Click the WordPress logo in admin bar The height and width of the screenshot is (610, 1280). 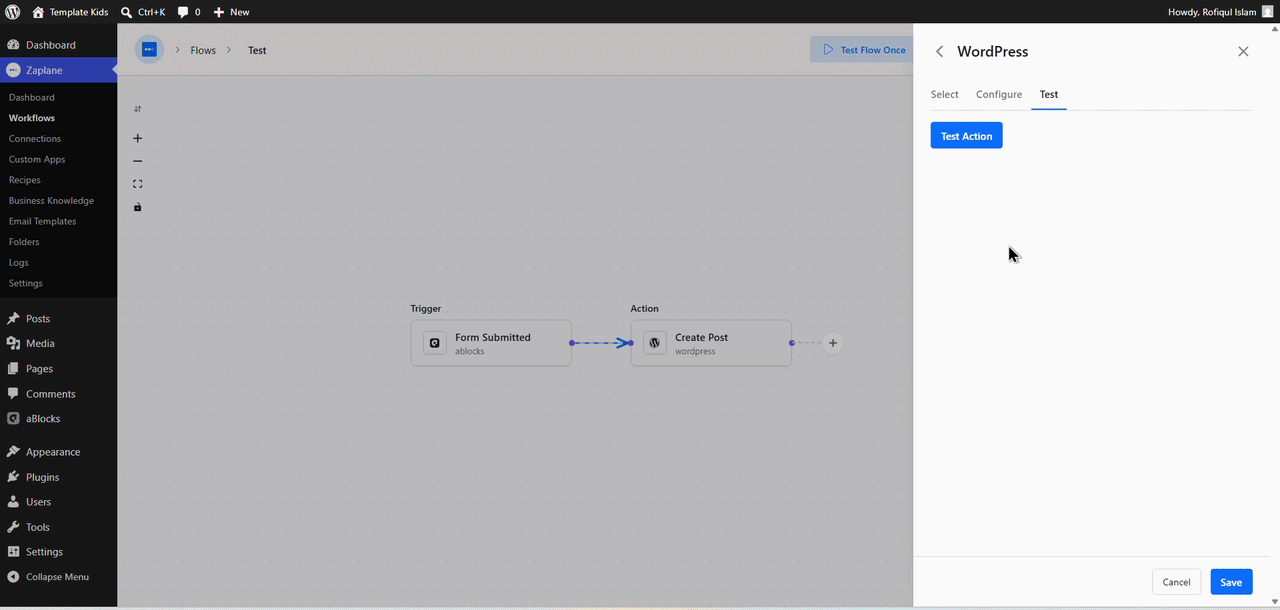(x=12, y=12)
